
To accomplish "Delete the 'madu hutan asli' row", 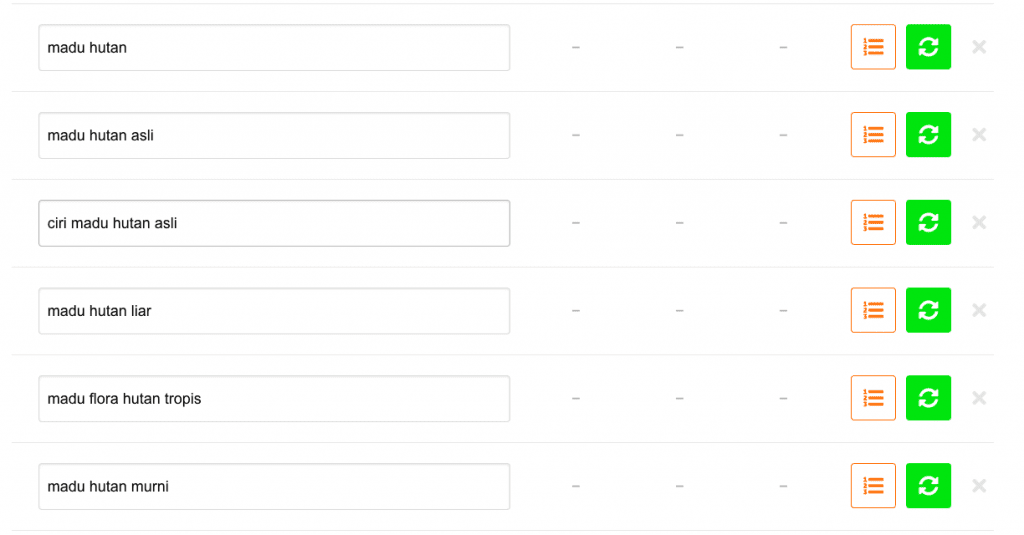I will click(979, 135).
